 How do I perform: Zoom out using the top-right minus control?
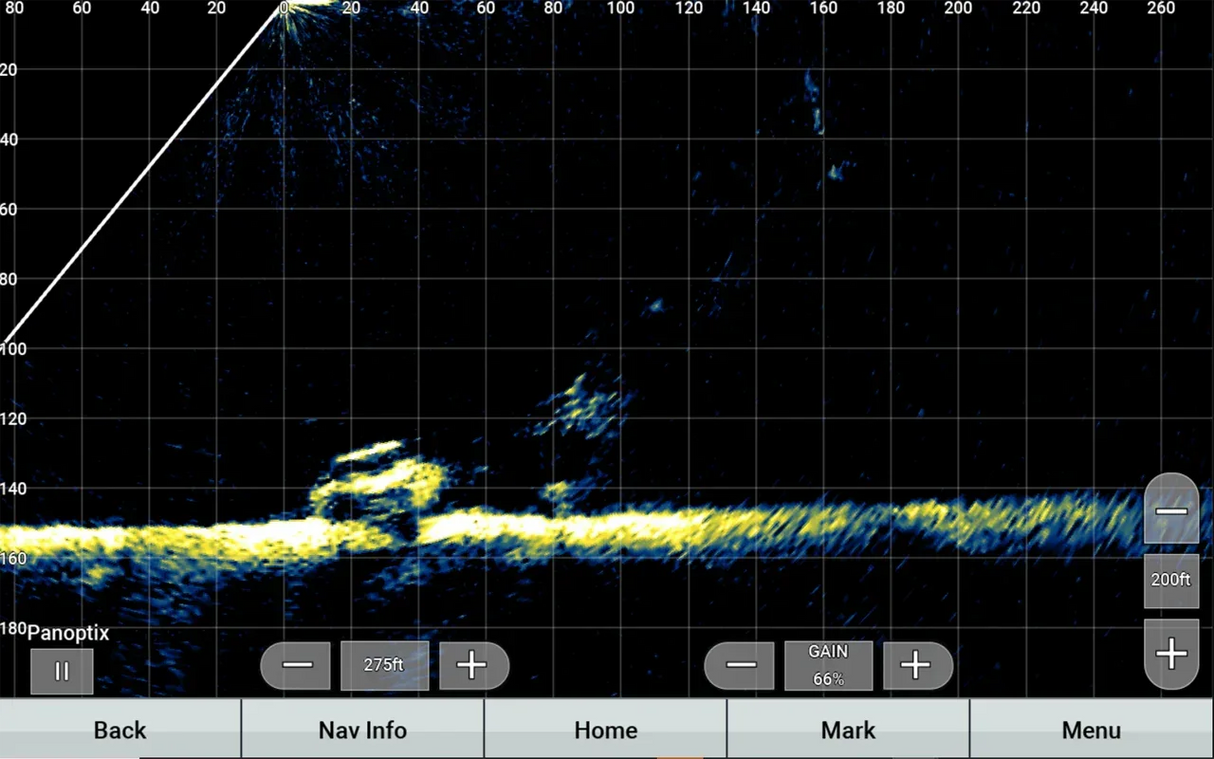1170,510
